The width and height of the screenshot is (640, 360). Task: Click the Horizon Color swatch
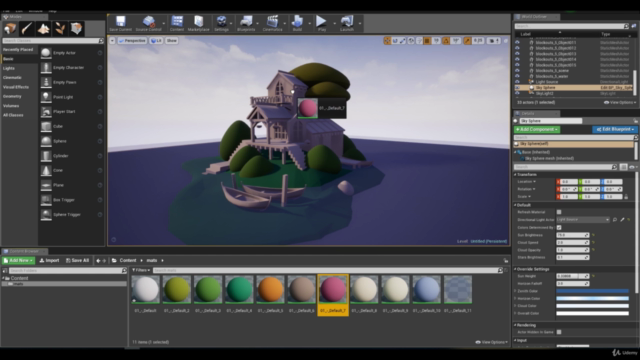[592, 298]
